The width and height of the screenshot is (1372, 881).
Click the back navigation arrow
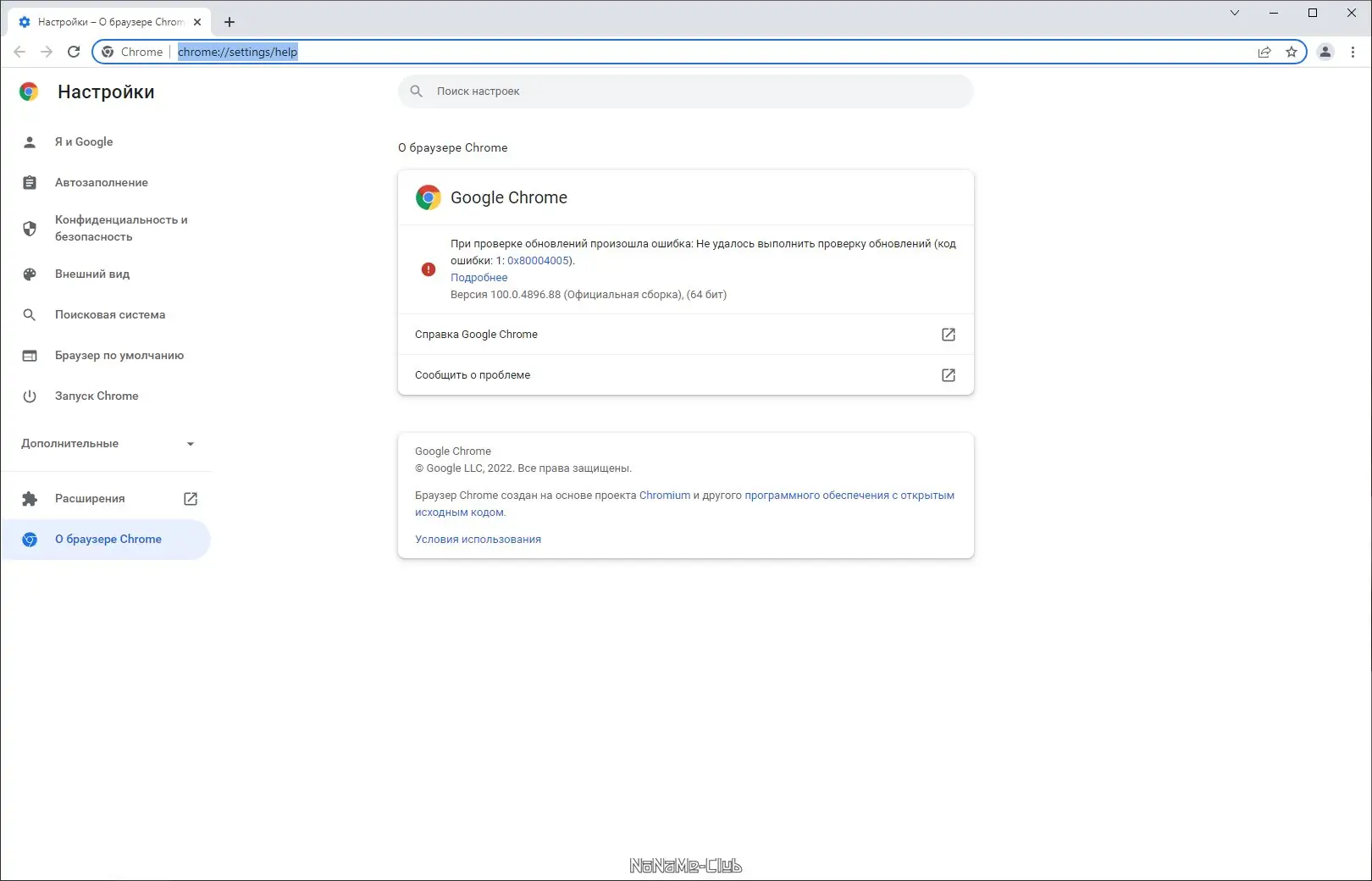tap(19, 52)
